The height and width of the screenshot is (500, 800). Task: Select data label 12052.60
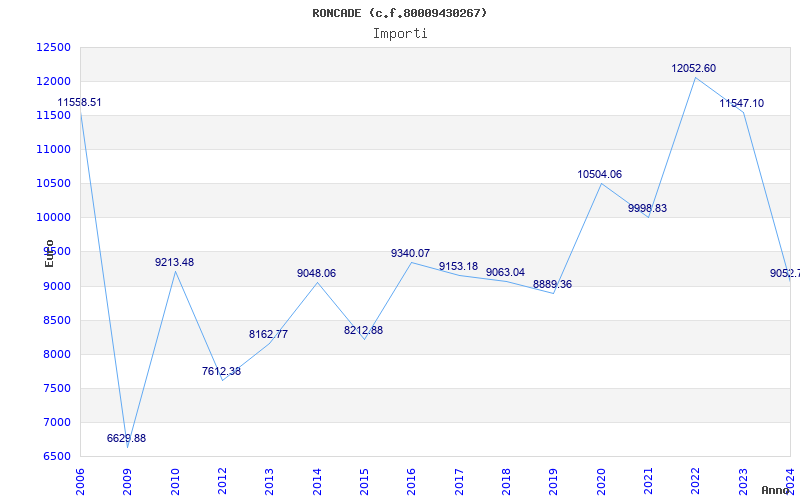pyautogui.click(x=693, y=68)
